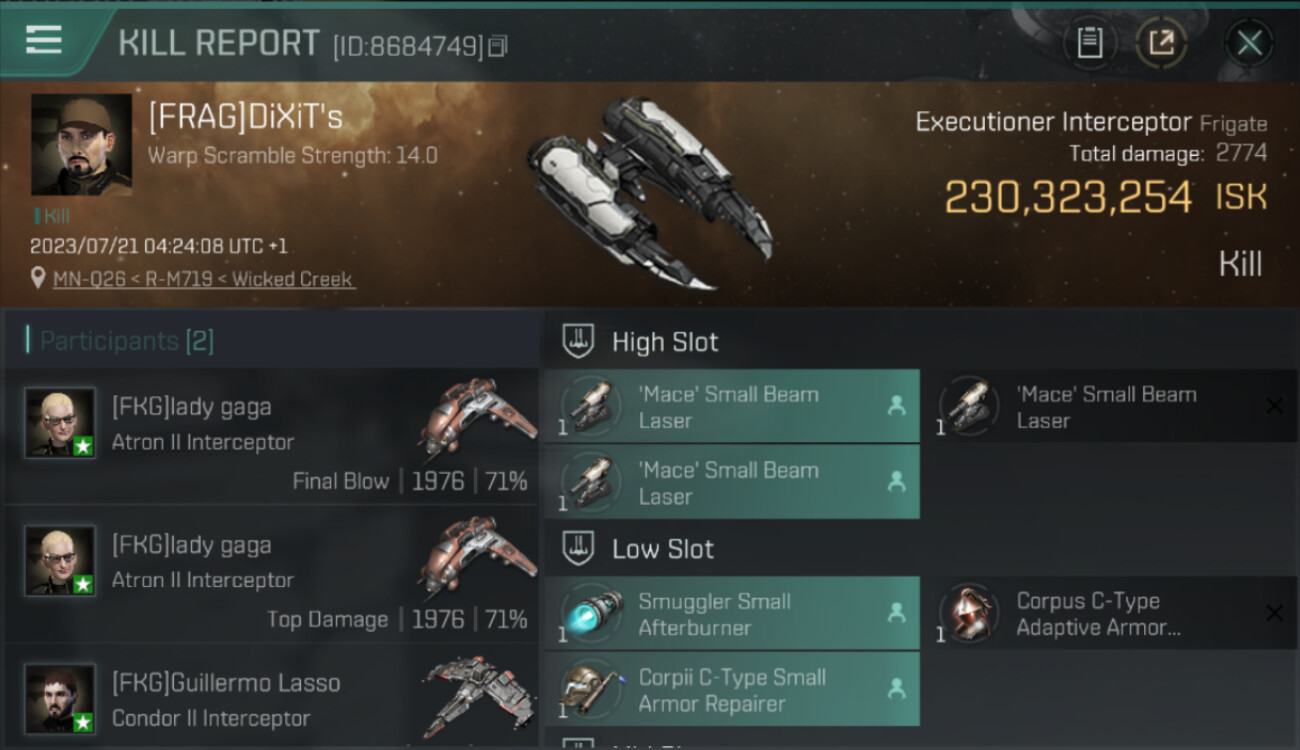Copy the kill report ID
Viewport: 1300px width, 750px height.
click(x=498, y=46)
